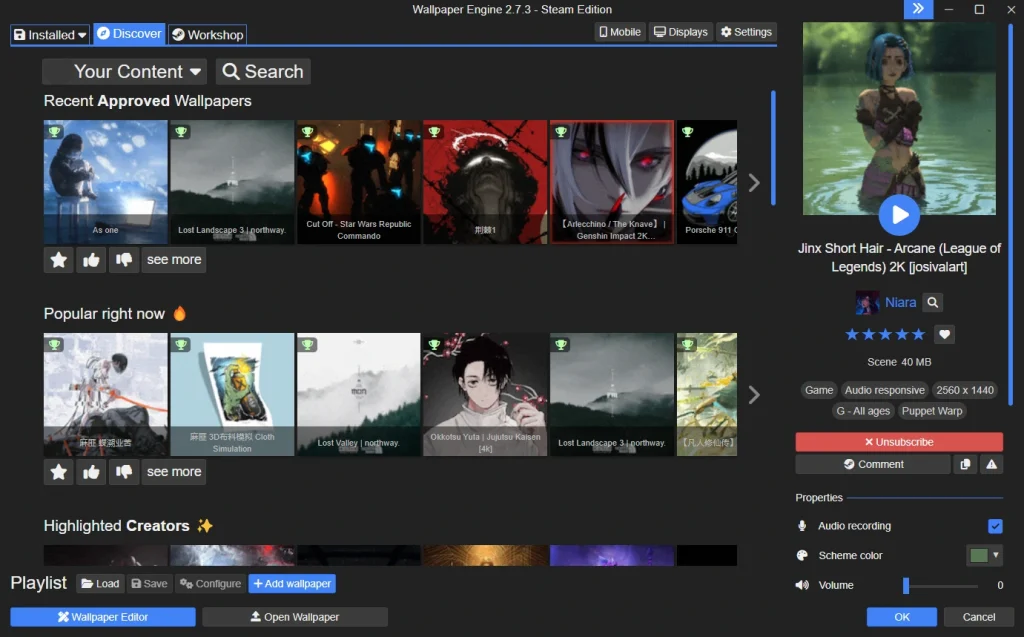The width and height of the screenshot is (1024, 637).
Task: Click the copy icon next to Comment
Action: (965, 464)
